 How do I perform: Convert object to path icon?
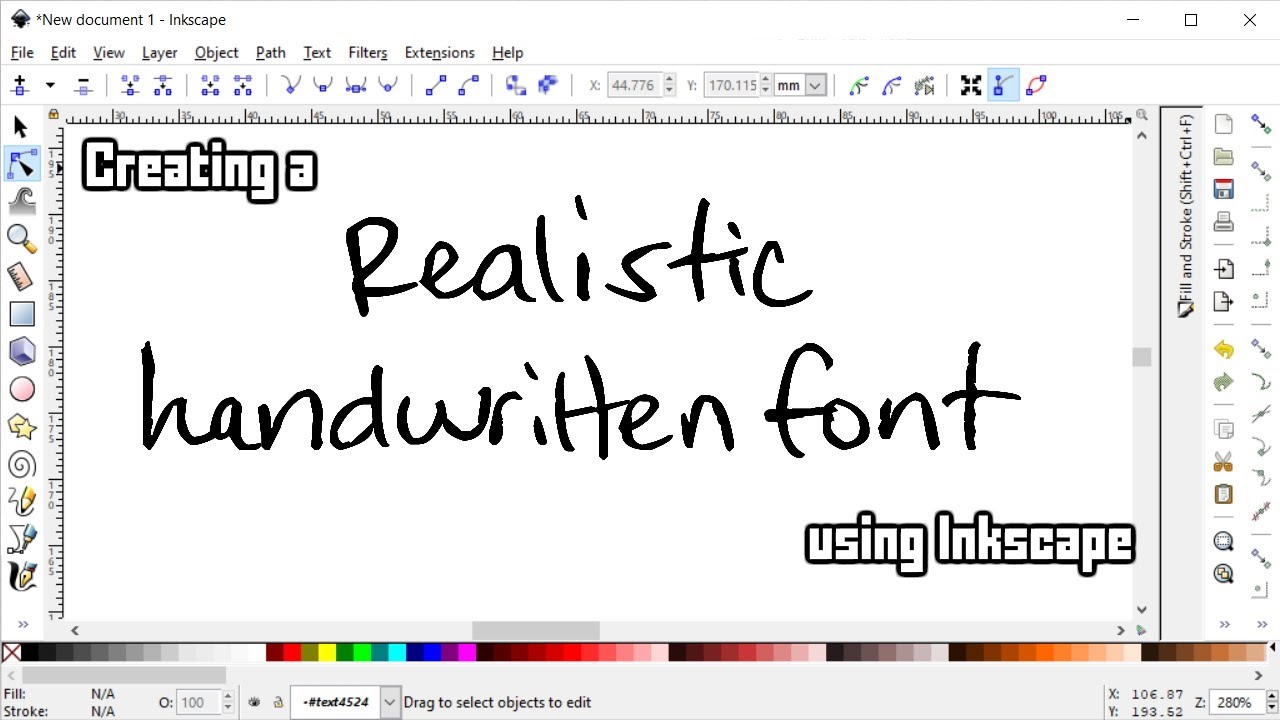(x=516, y=85)
